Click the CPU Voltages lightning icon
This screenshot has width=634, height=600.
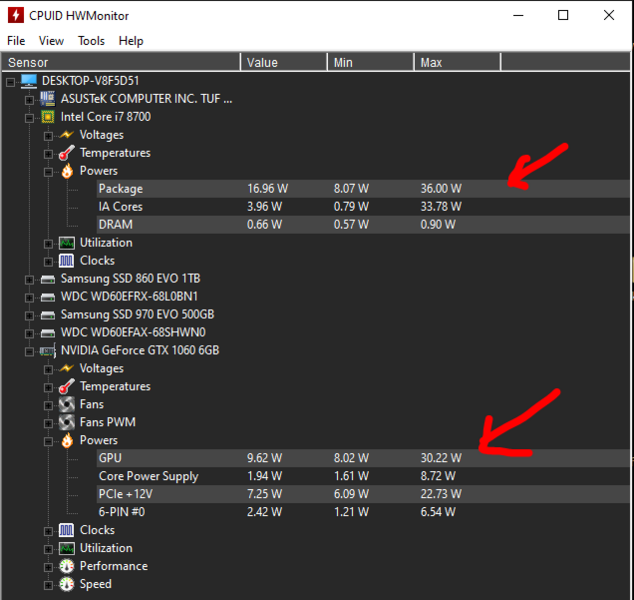66,135
